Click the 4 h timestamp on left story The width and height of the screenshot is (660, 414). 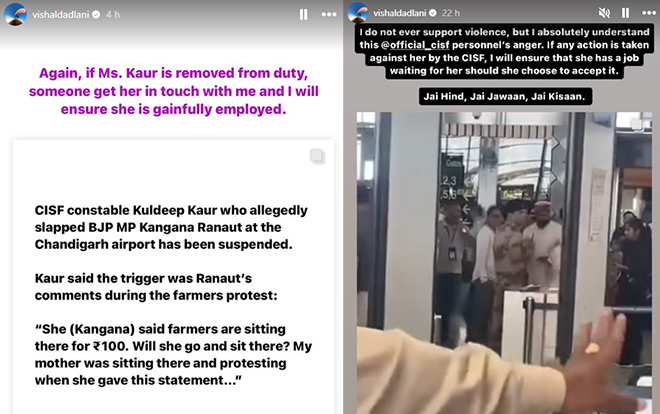click(x=113, y=15)
